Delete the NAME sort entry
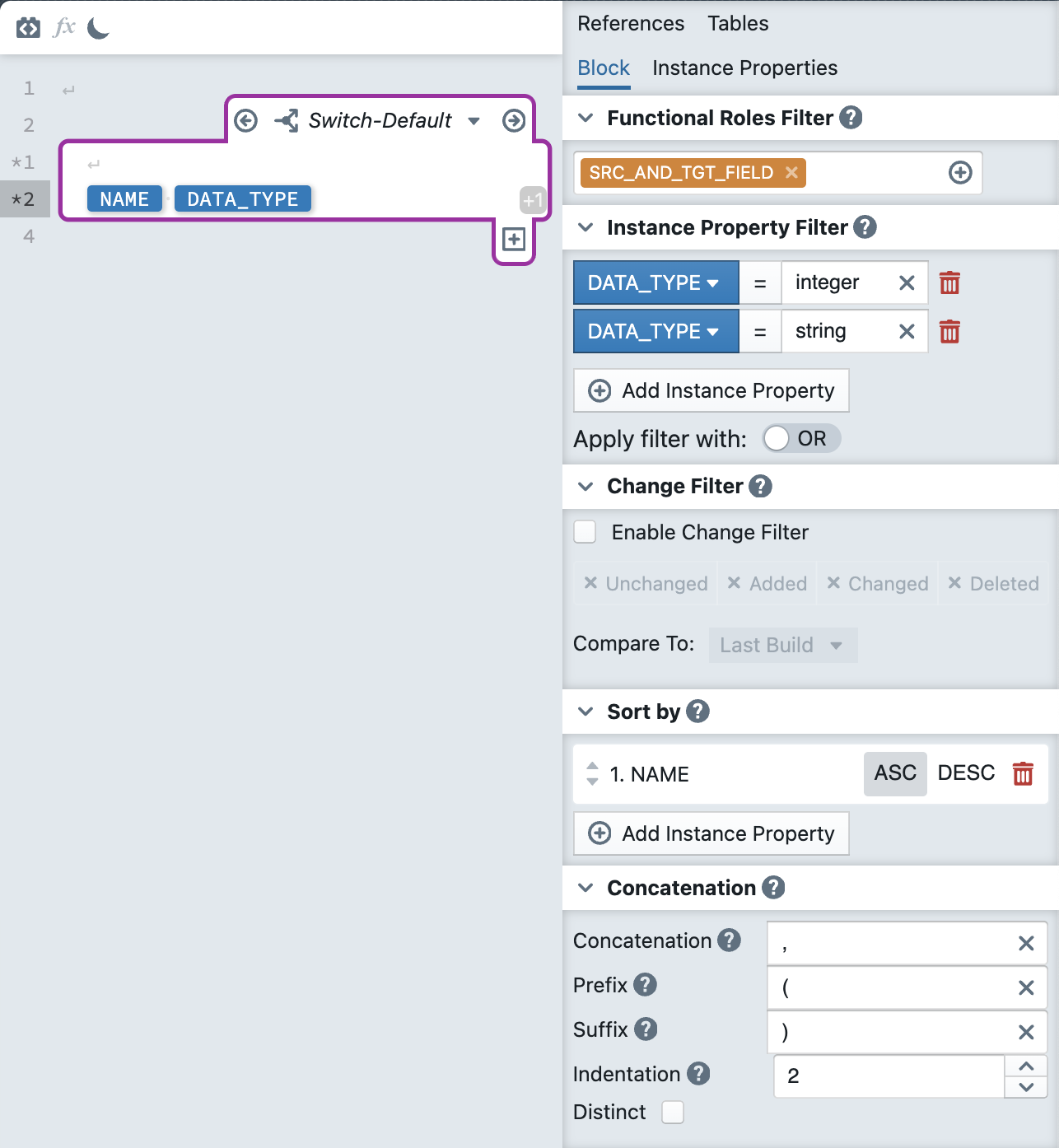 pyautogui.click(x=1023, y=774)
